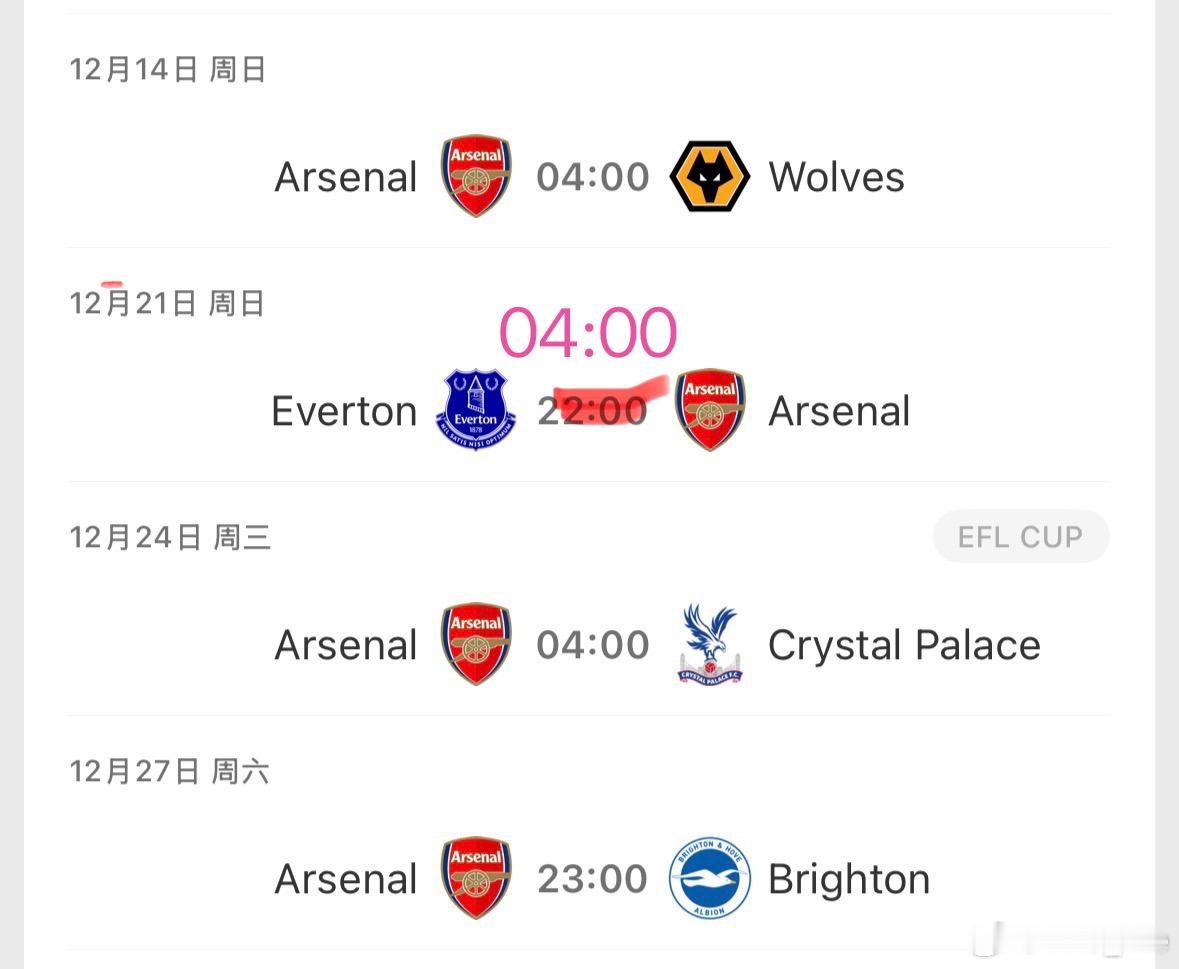Click the Brighton & Hove Albion crest
The image size is (1179, 969).
709,878
